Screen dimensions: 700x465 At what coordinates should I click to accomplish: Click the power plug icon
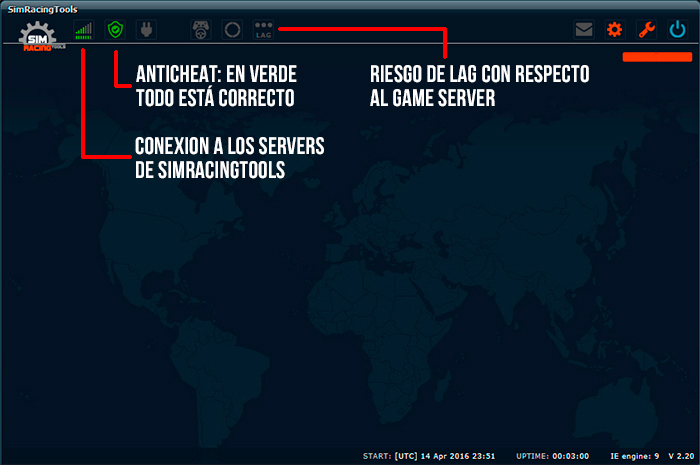(147, 31)
